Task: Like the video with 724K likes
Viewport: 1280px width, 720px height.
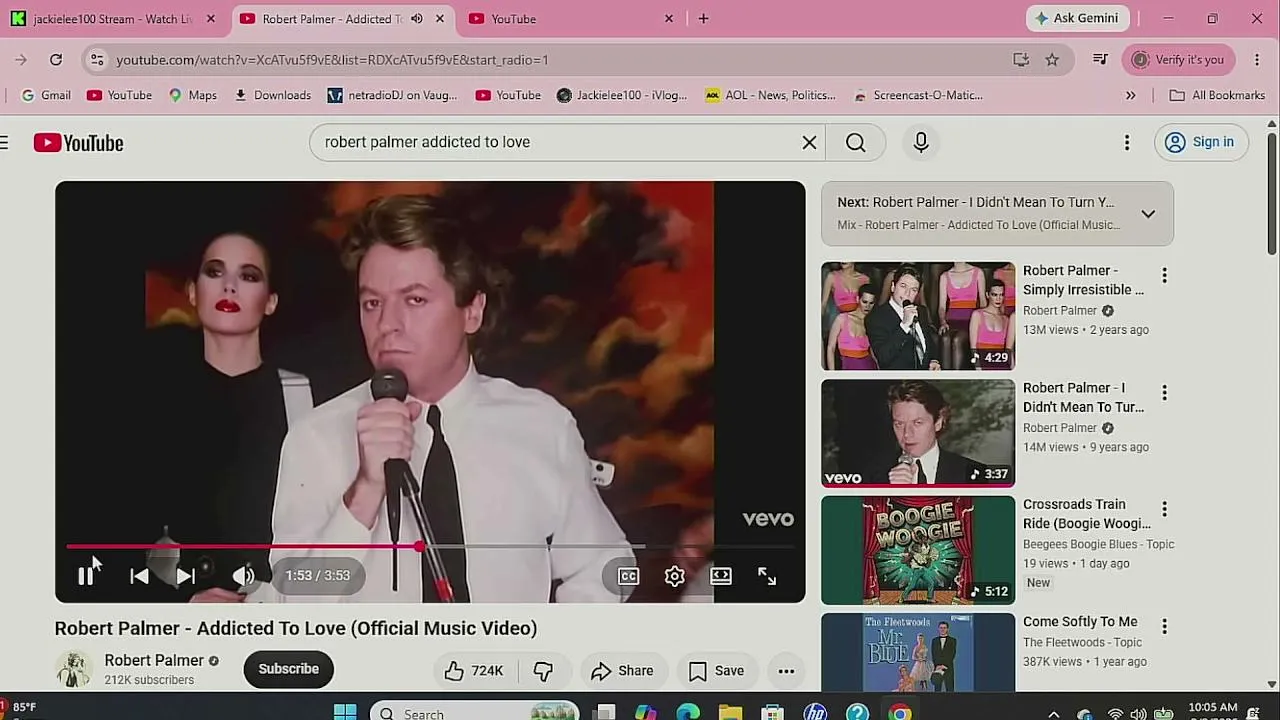Action: pyautogui.click(x=474, y=671)
